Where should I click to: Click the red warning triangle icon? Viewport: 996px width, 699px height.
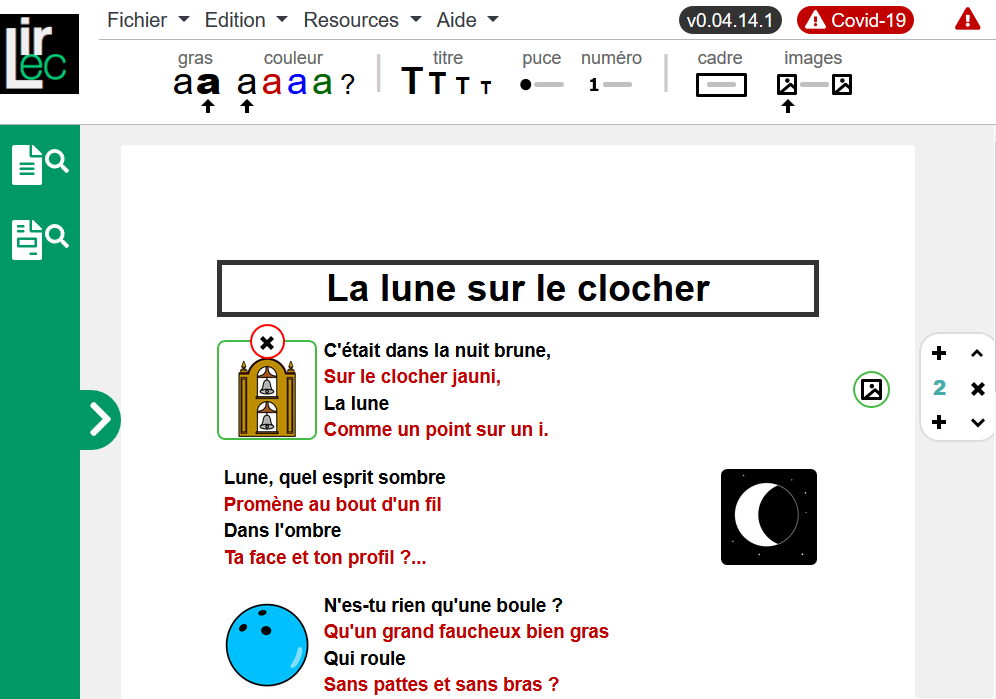click(967, 19)
